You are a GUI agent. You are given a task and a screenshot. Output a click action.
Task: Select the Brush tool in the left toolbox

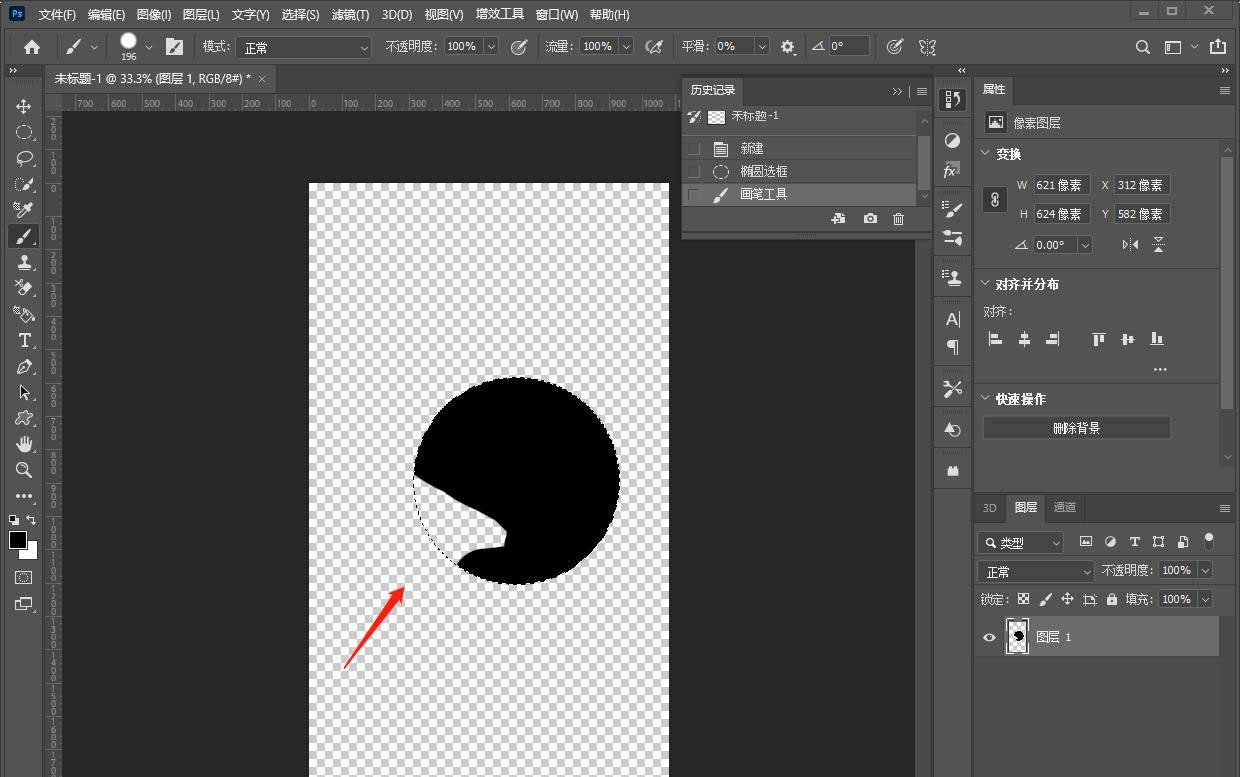(24, 236)
